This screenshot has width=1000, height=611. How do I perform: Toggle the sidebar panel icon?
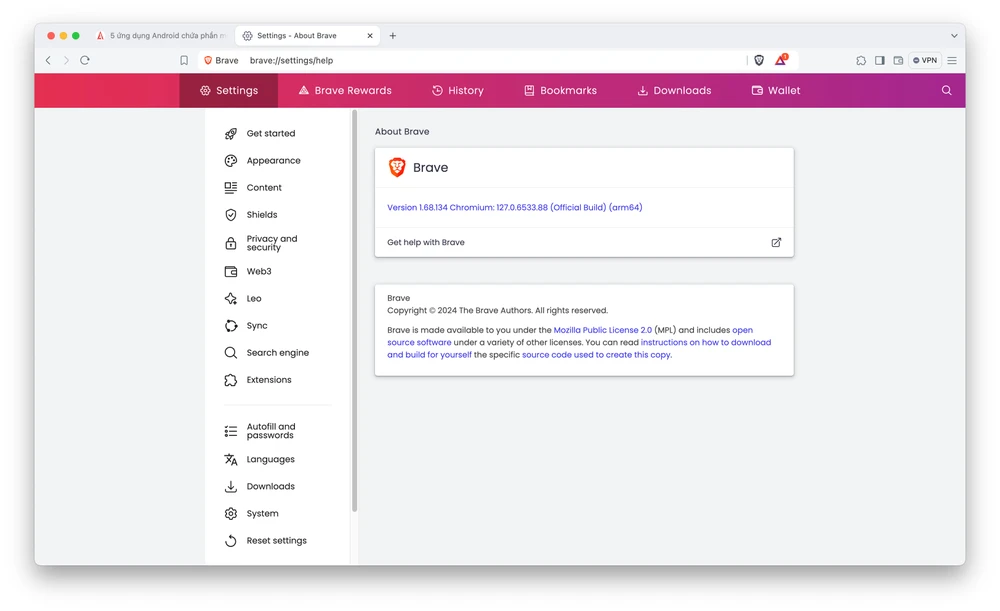coord(880,60)
